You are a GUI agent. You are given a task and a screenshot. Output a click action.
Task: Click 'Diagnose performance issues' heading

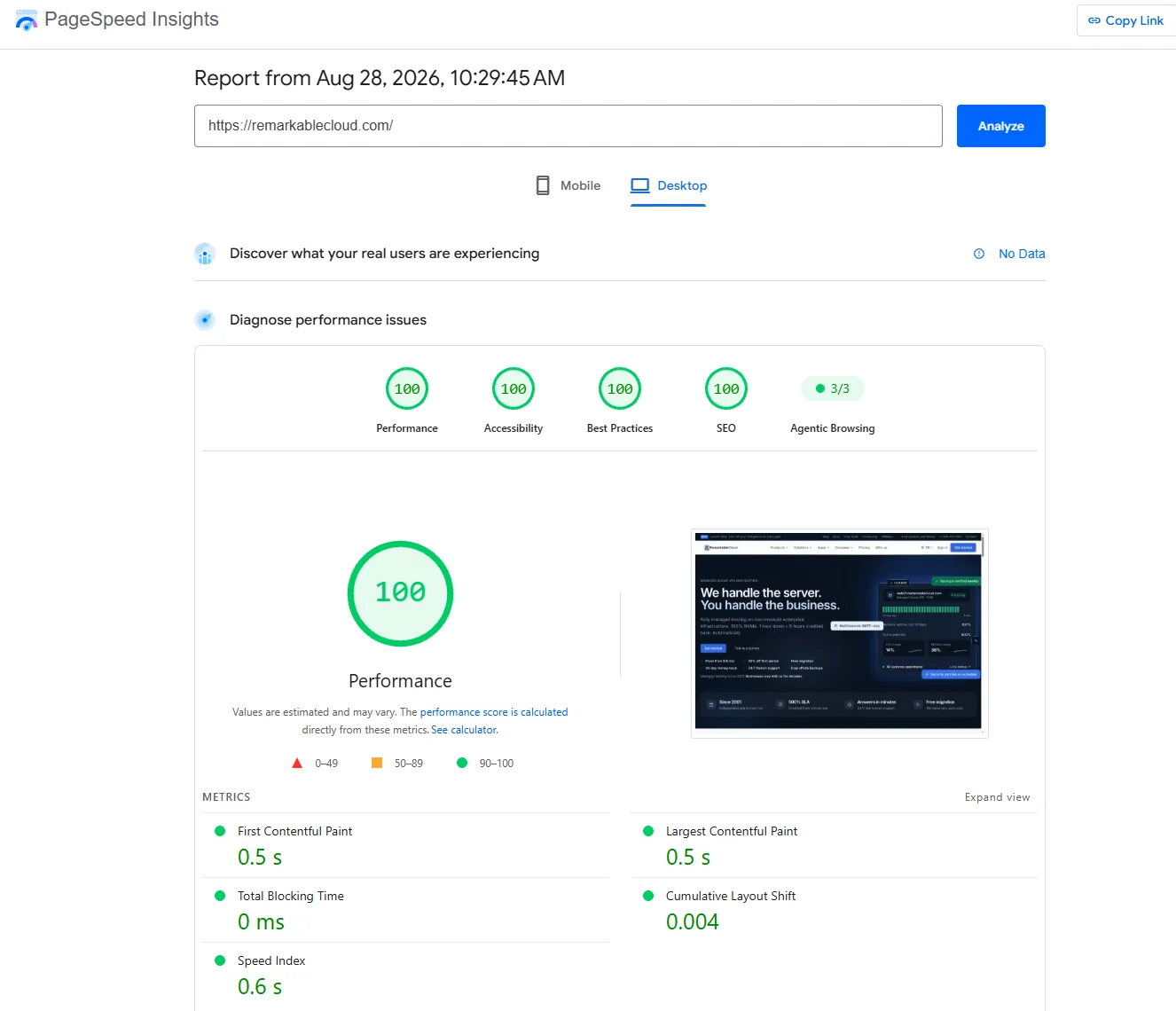[x=328, y=320]
